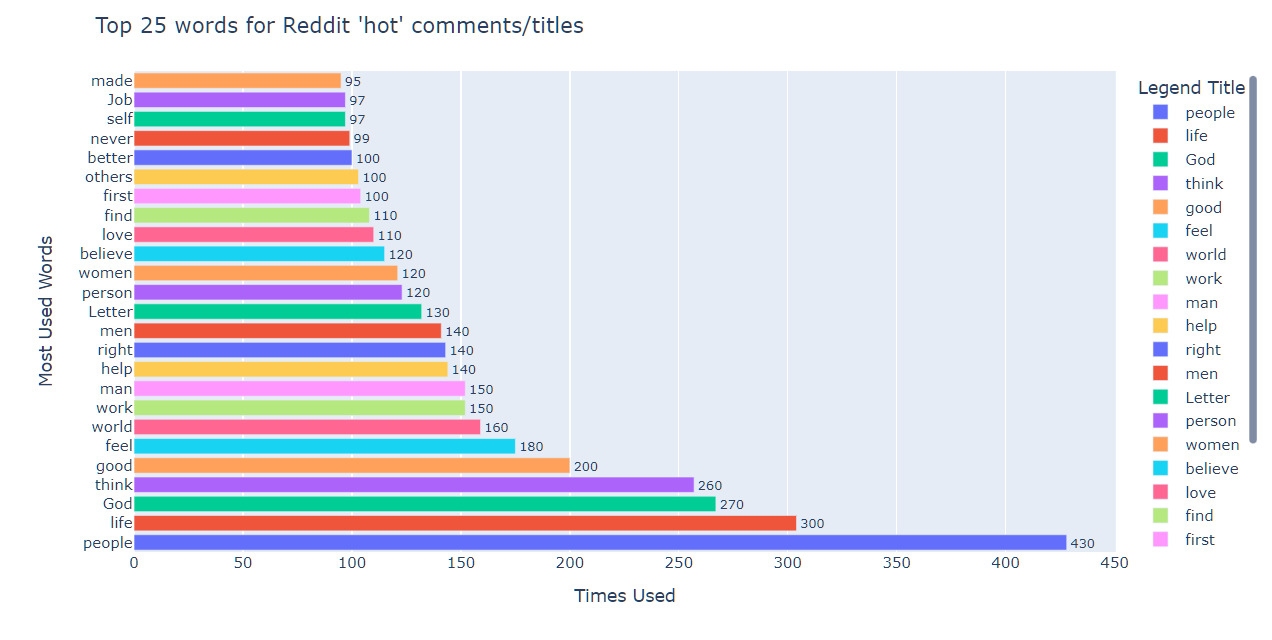The image size is (1272, 640).
Task: Click the 'believe' legend item text
Action: (1211, 469)
